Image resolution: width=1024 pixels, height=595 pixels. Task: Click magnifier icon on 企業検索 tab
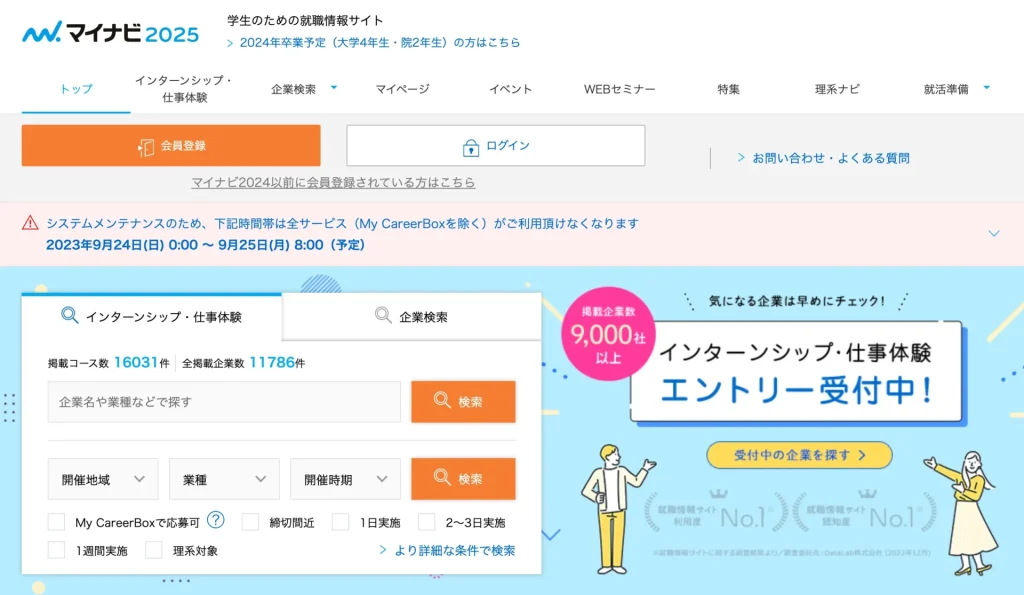pos(383,316)
